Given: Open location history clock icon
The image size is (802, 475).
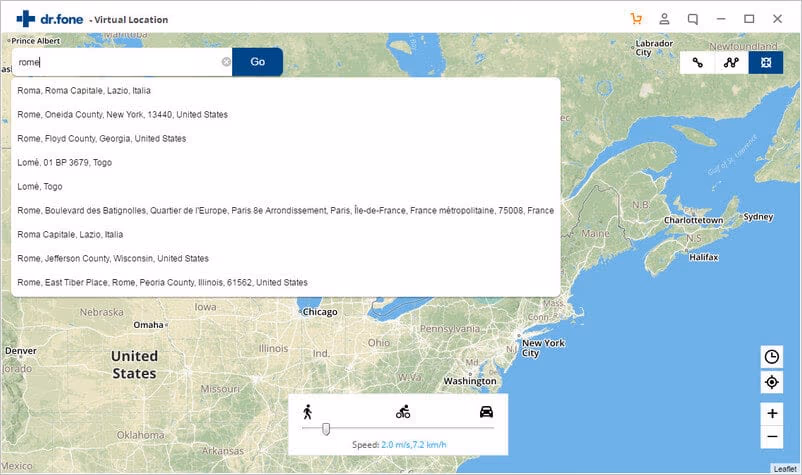Looking at the screenshot, I should coord(771,357).
